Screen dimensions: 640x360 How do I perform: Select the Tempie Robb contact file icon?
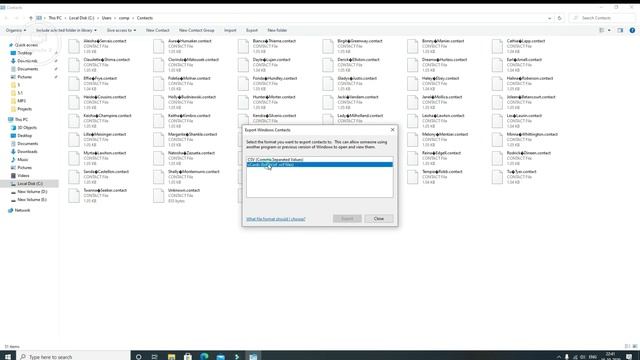point(413,177)
